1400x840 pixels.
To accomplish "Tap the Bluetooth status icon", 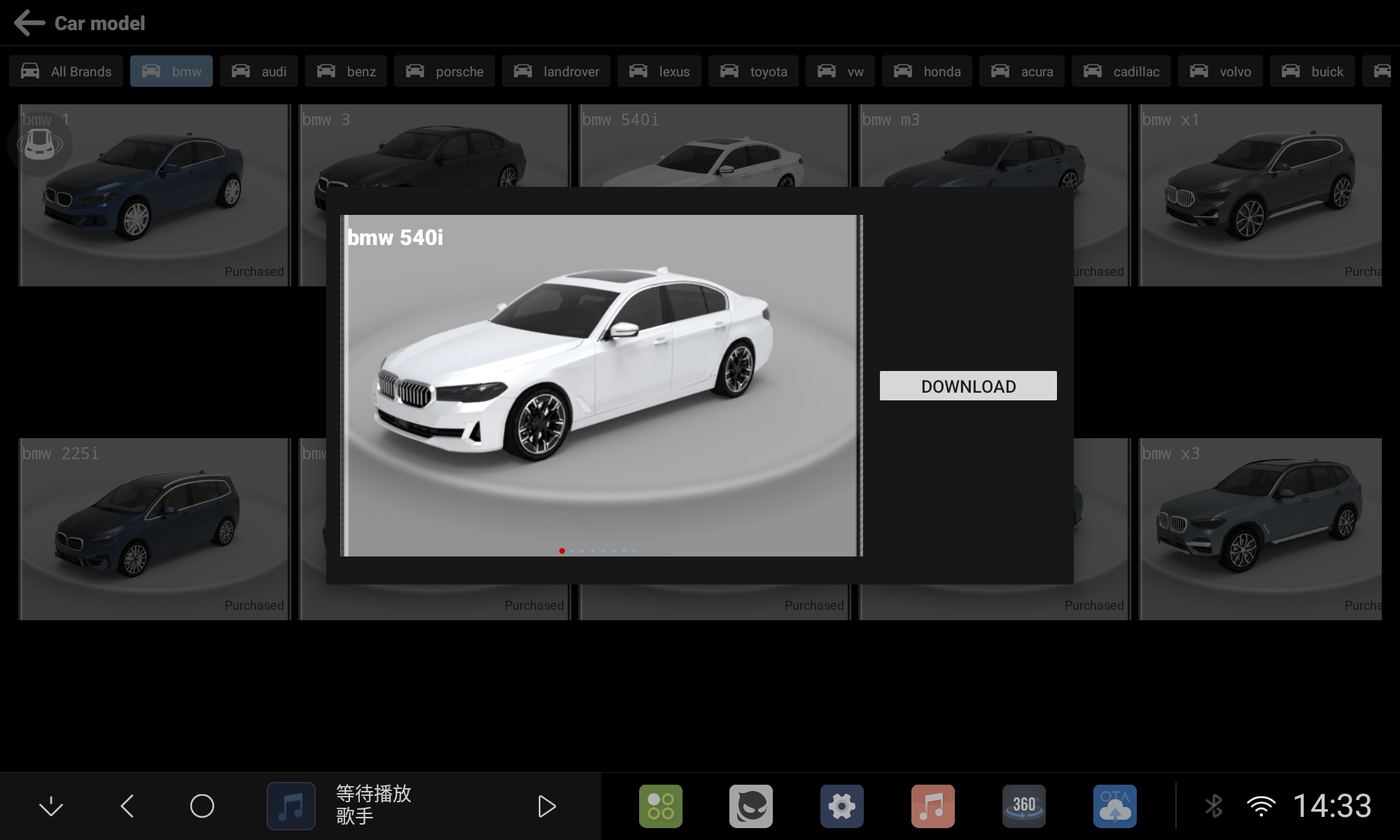I will (x=1214, y=806).
